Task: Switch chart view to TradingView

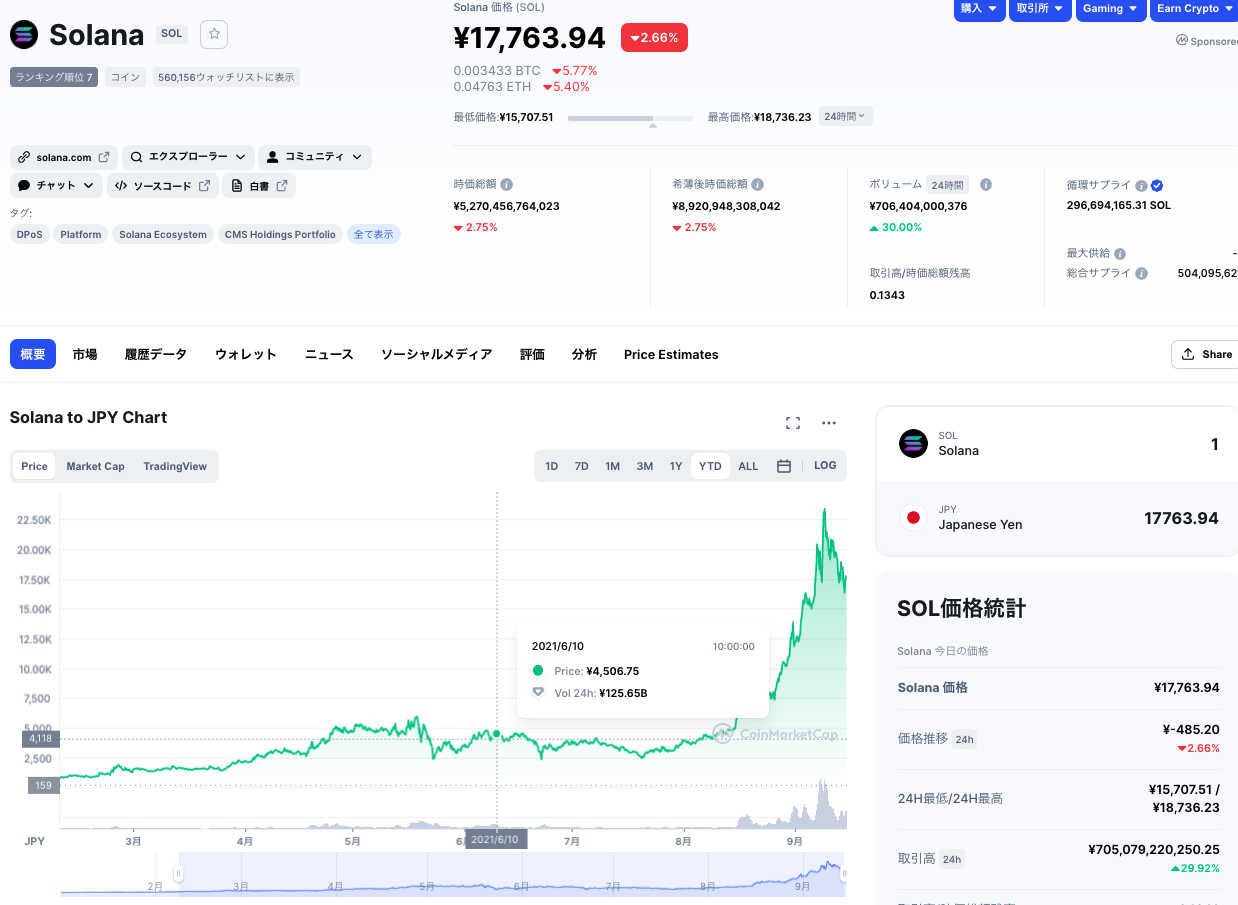Action: click(x=175, y=466)
